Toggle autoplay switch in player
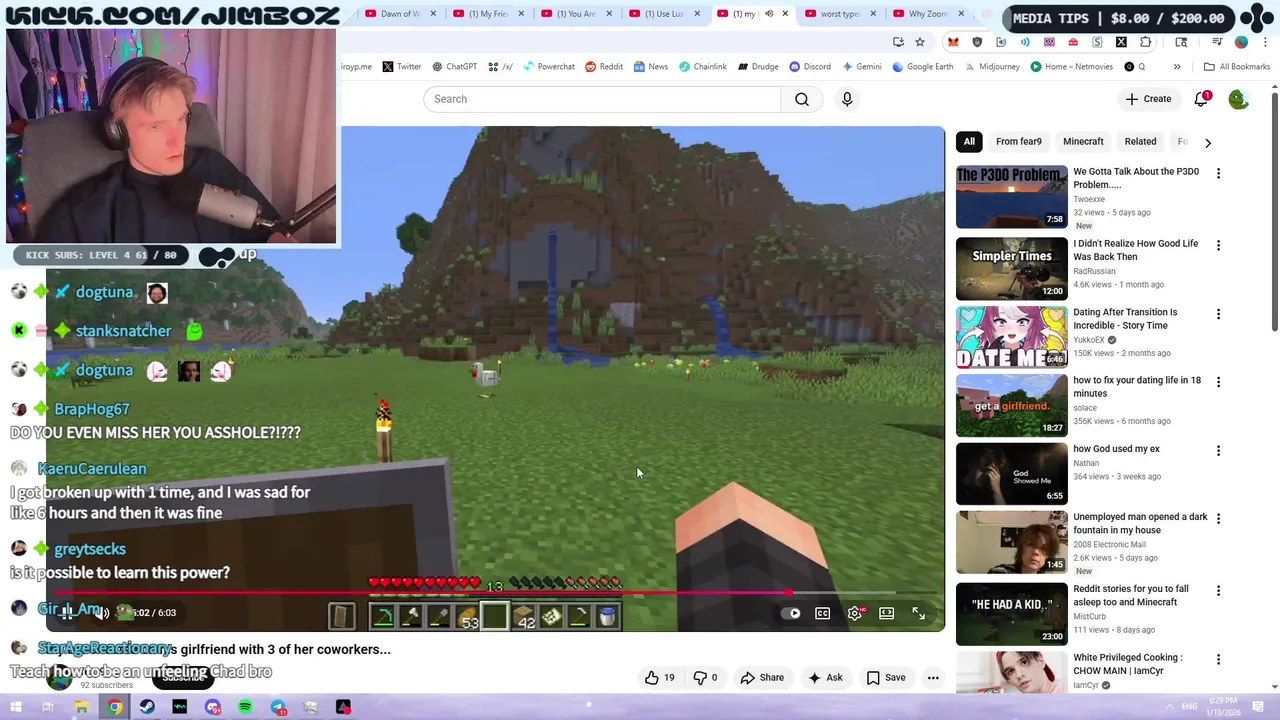The image size is (1280, 720). [x=792, y=613]
